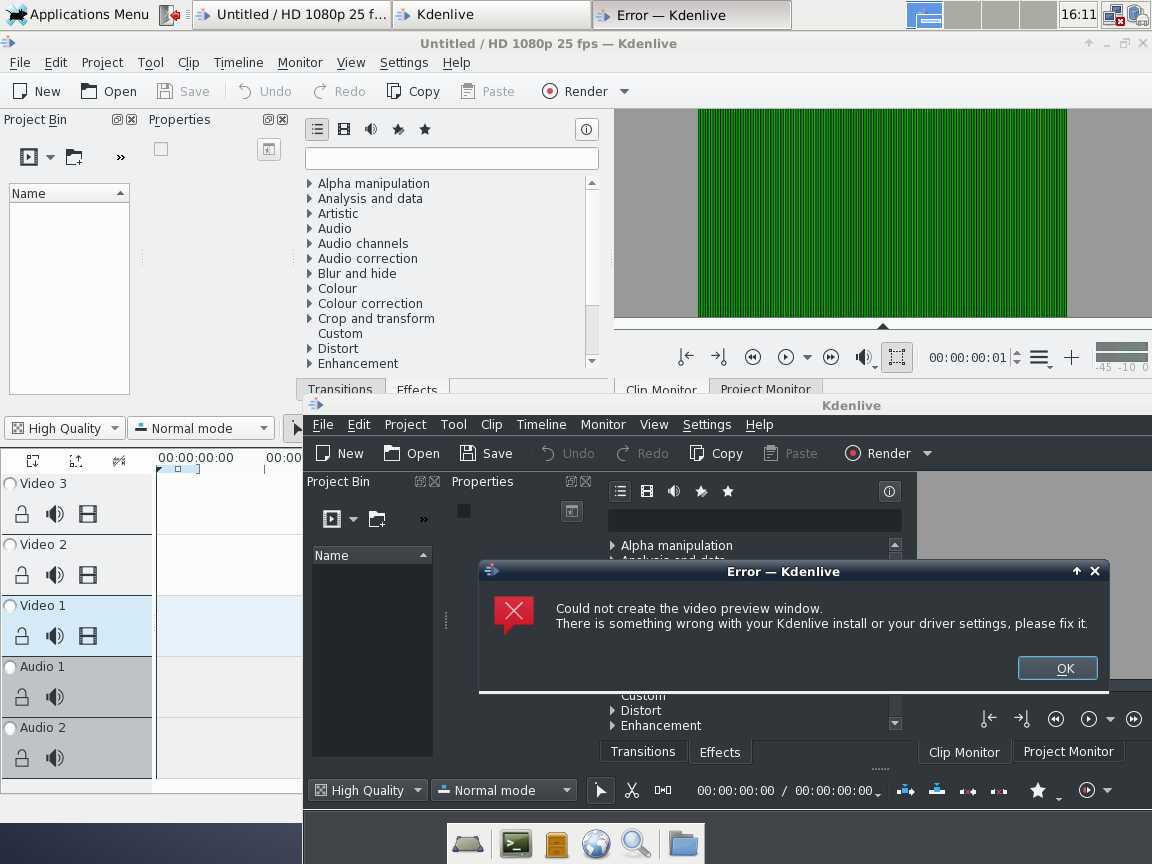The image size is (1152, 864).
Task: Expand the Colour correction effects category
Action: (310, 304)
